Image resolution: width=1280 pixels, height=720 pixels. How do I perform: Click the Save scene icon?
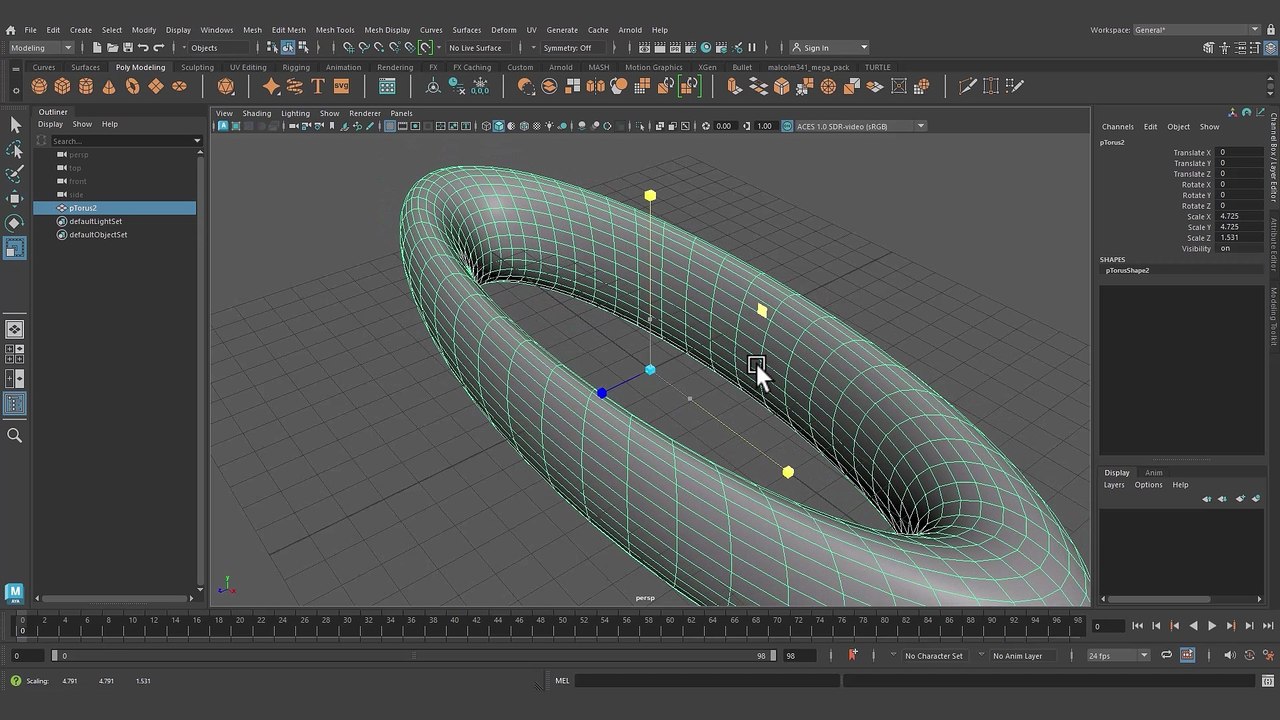click(x=127, y=48)
